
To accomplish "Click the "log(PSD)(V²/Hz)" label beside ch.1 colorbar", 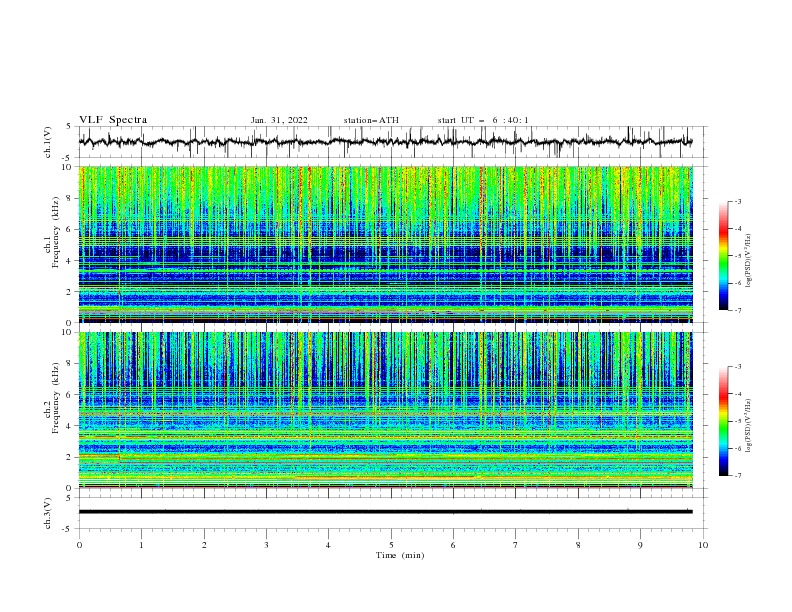I will click(x=749, y=261).
